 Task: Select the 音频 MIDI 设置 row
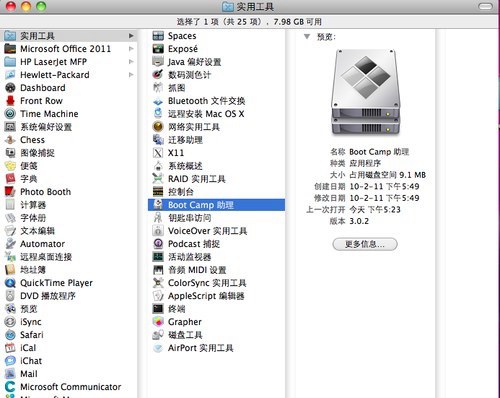click(216, 270)
